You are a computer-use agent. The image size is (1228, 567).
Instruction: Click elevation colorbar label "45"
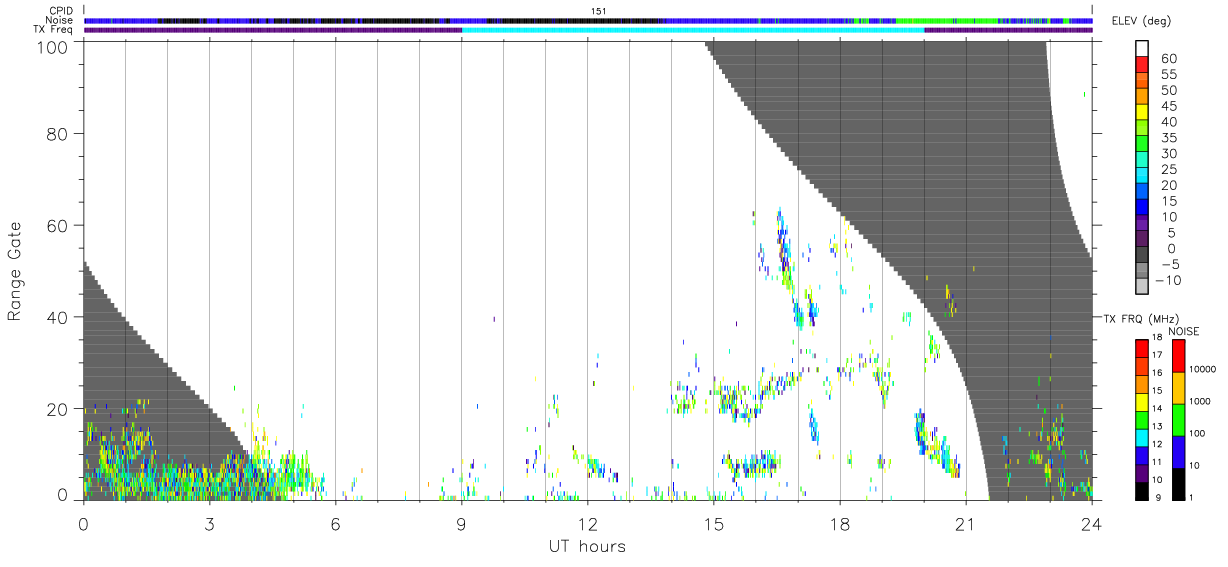[1169, 105]
